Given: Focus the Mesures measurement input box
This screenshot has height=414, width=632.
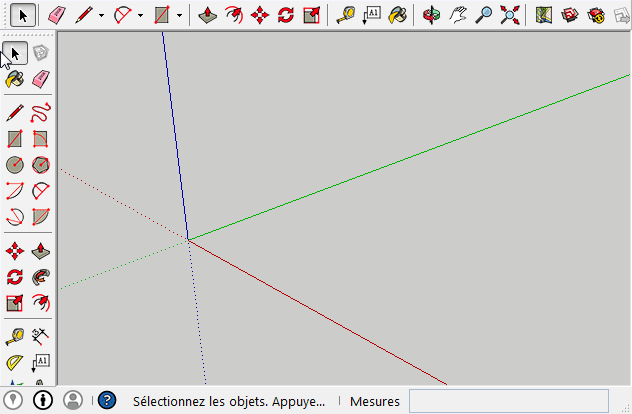Looking at the screenshot, I should tap(509, 401).
